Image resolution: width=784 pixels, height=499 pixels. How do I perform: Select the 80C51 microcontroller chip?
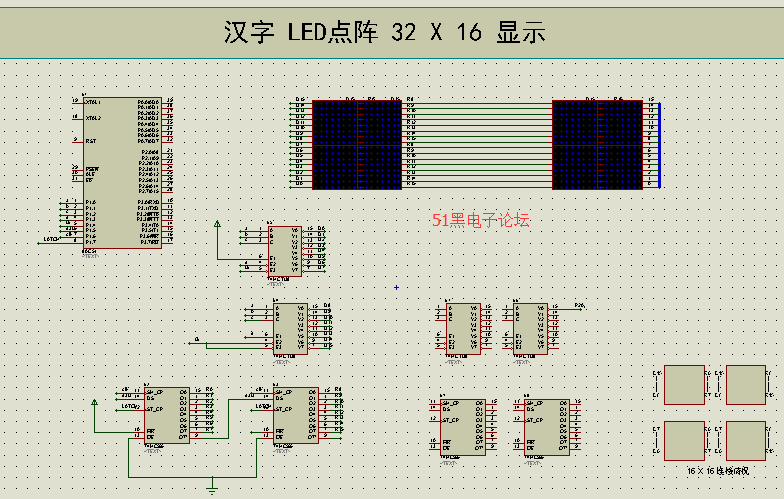(122, 172)
